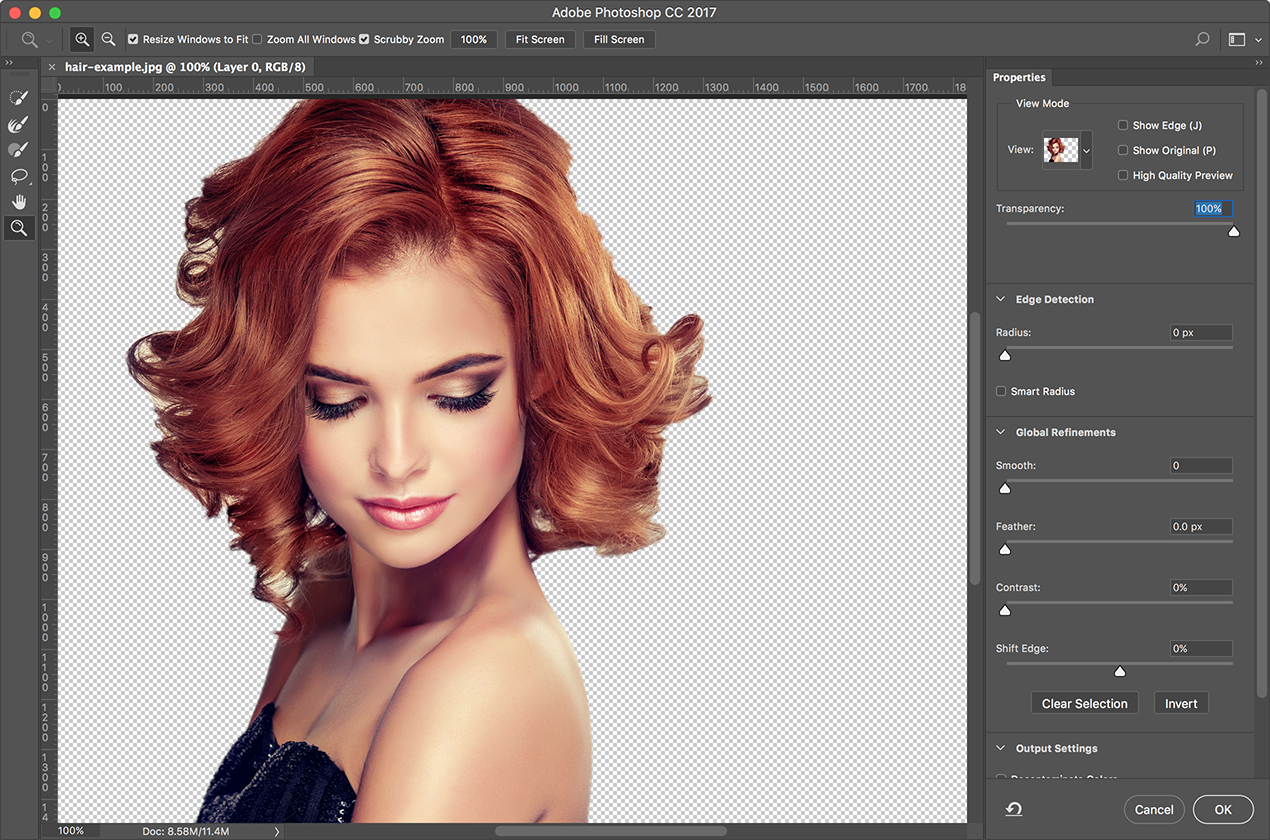1270x840 pixels.
Task: Collapse the Edge Detection section
Action: (x=1001, y=300)
